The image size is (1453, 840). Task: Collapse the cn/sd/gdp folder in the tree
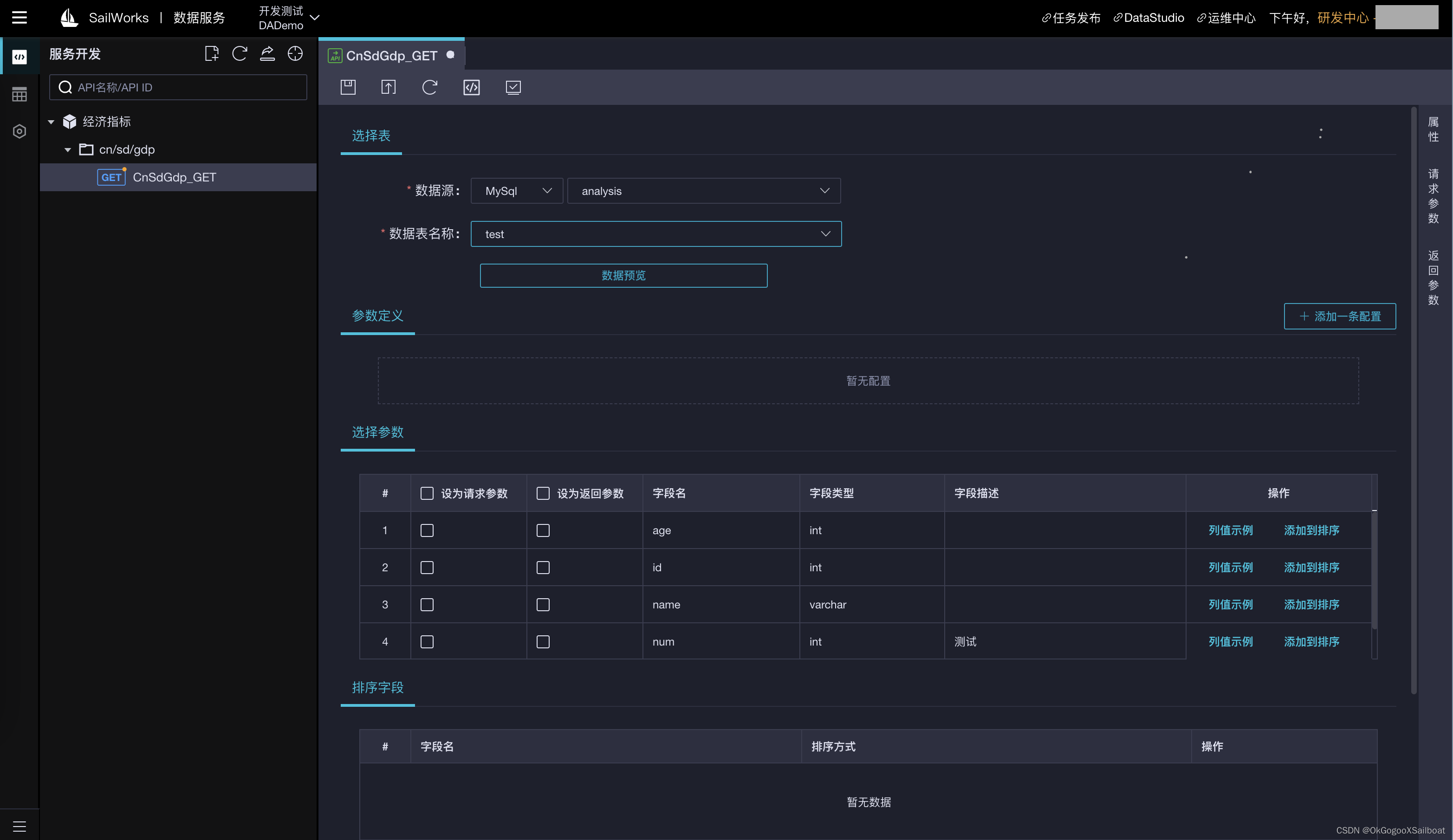(x=67, y=149)
